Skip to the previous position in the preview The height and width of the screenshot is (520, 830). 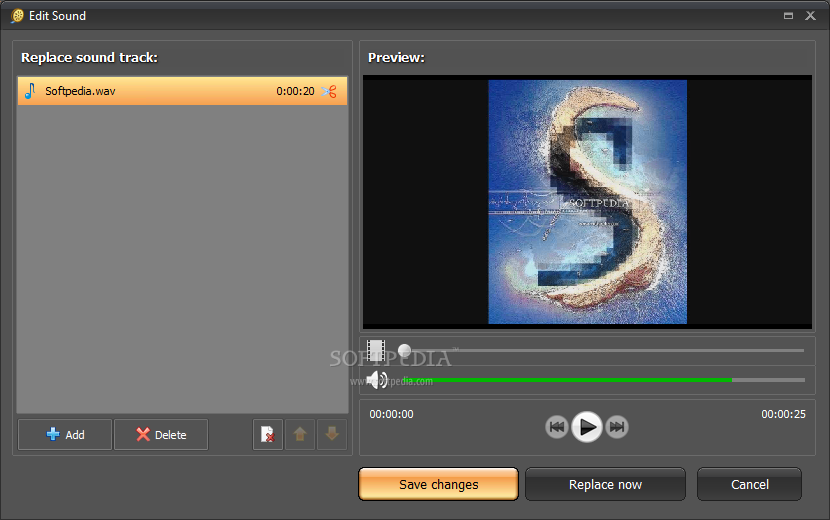pyautogui.click(x=557, y=427)
